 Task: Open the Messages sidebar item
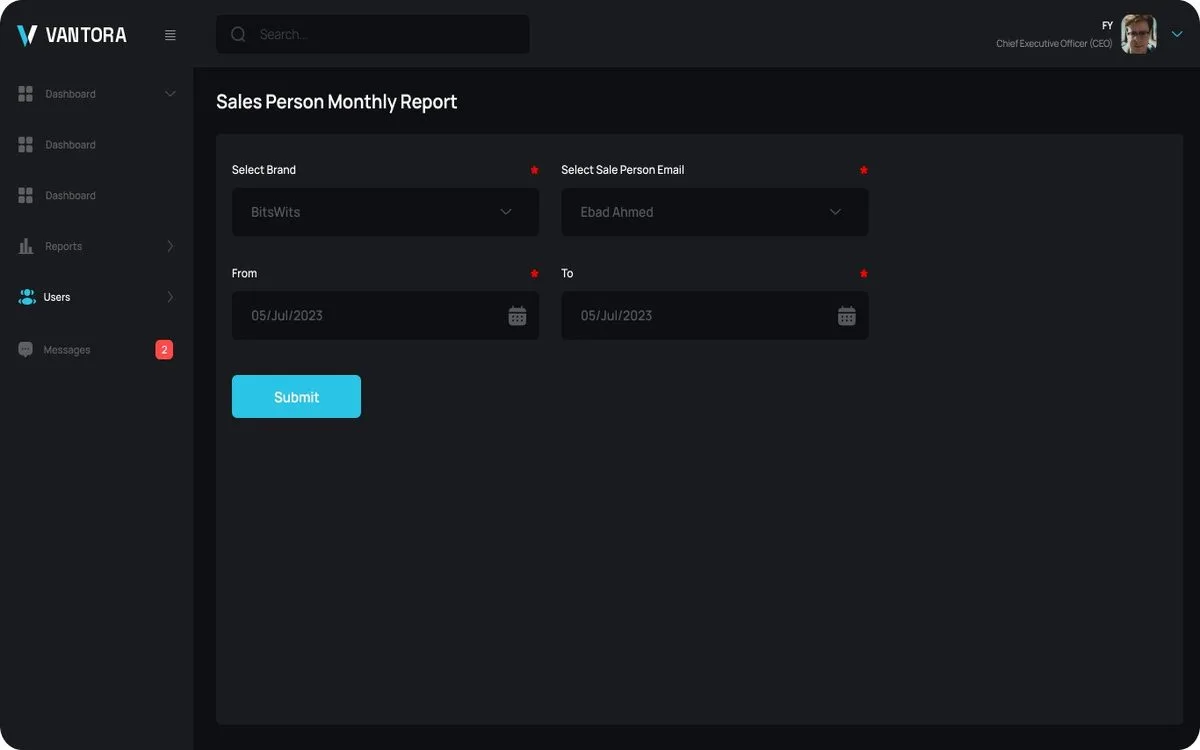(96, 350)
